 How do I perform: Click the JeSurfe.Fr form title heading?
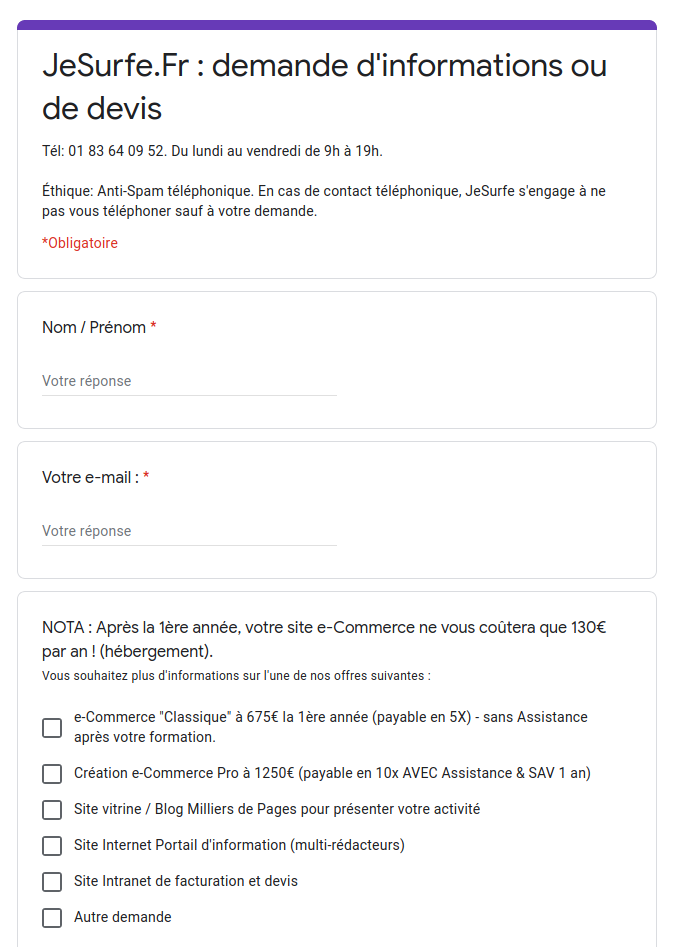tap(324, 86)
